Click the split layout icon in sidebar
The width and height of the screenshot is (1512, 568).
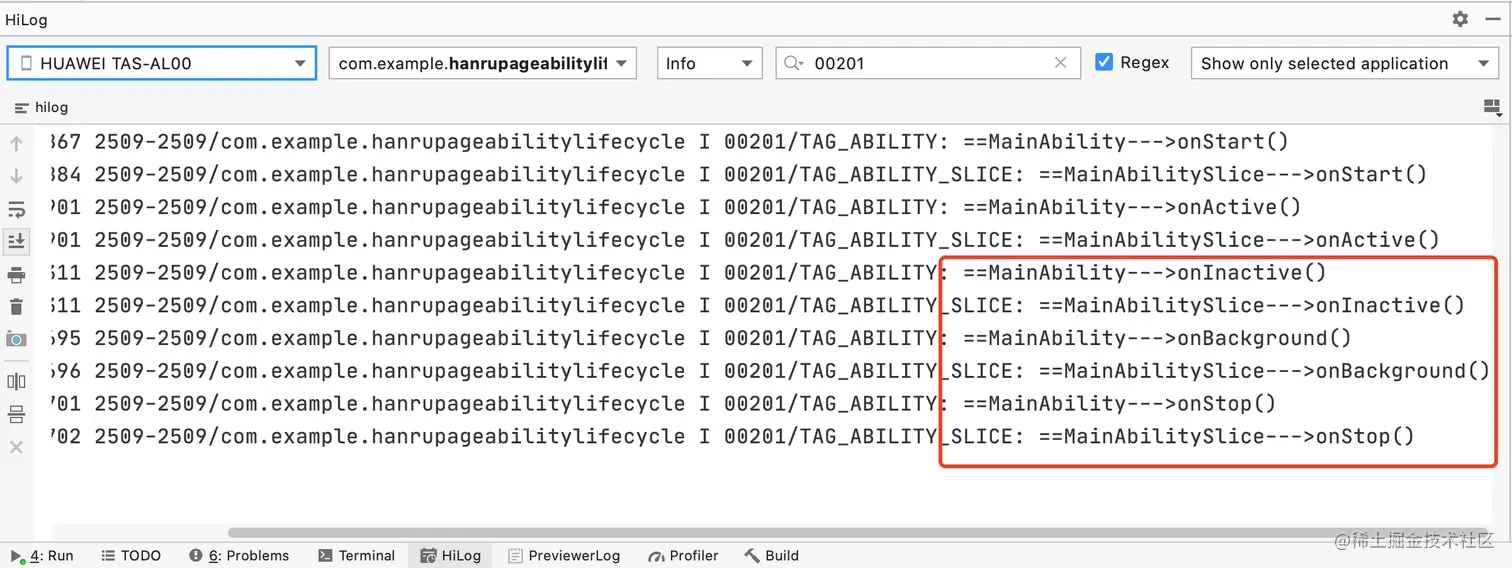pos(16,381)
